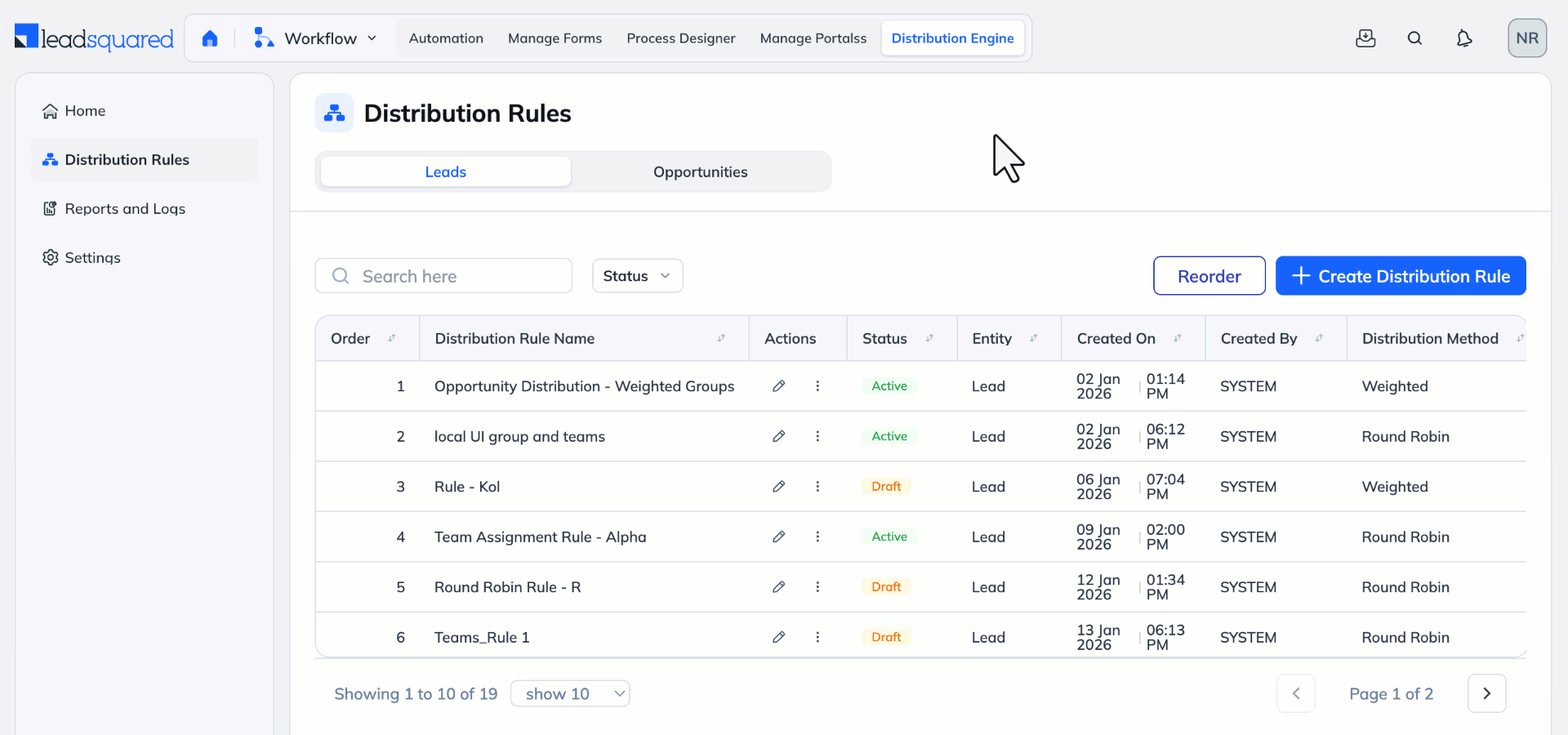Expand the 'show 10' page size dropdown
1568x735 pixels.
[x=569, y=693]
